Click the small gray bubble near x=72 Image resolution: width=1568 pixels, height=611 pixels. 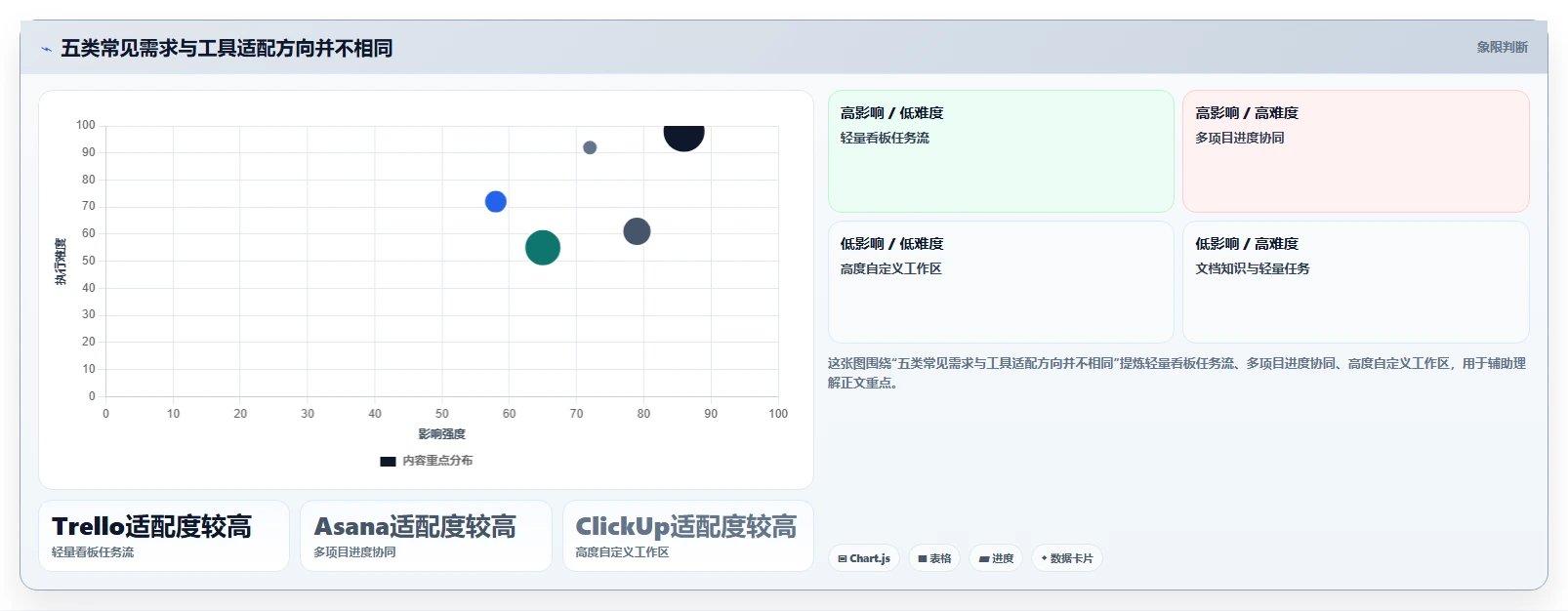[x=590, y=147]
